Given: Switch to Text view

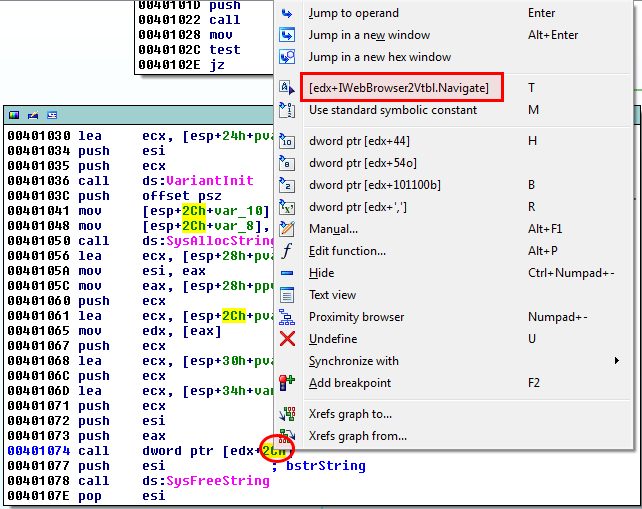Looking at the screenshot, I should (332, 295).
